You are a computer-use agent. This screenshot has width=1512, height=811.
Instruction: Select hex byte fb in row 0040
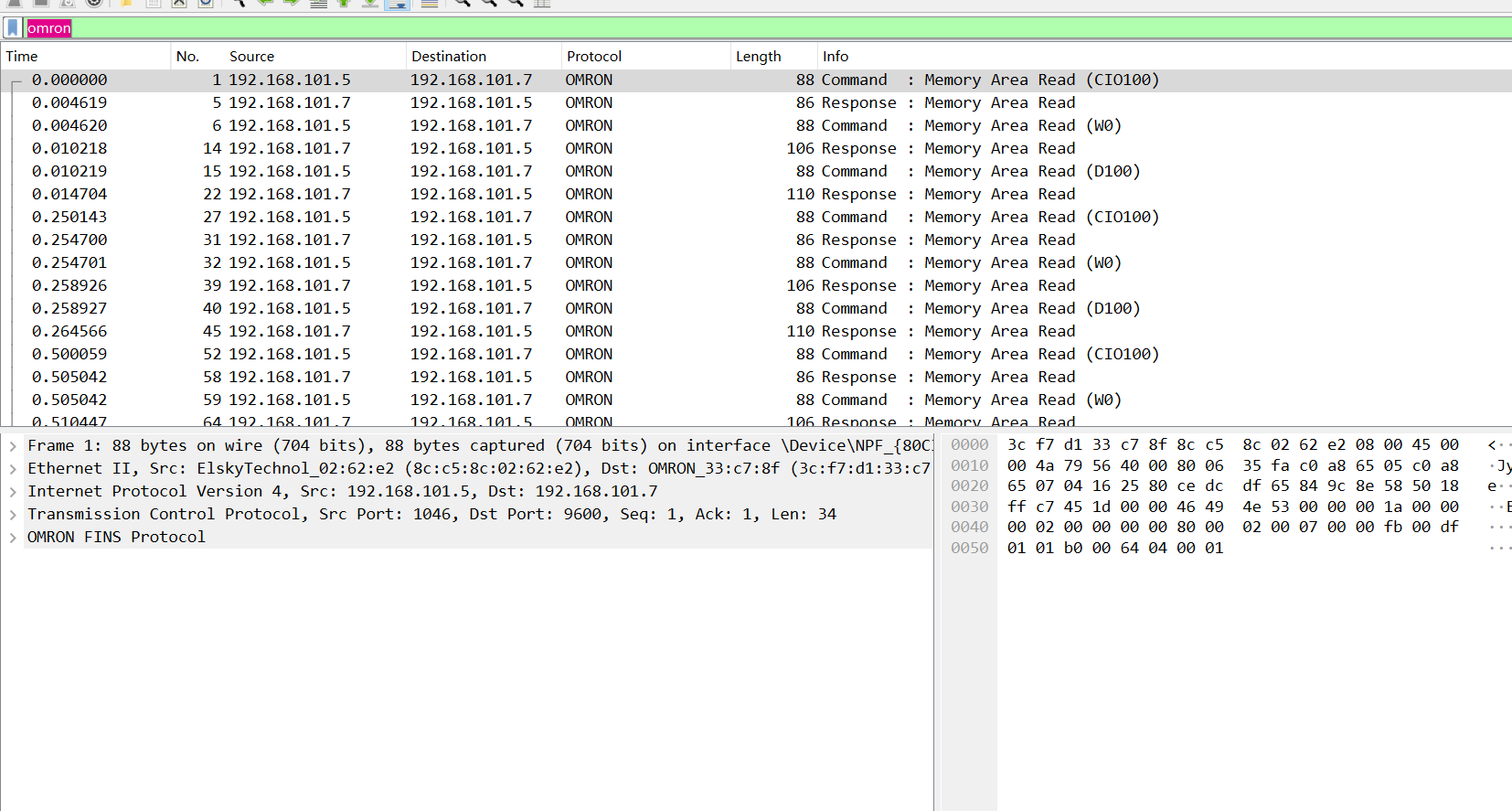tap(1393, 528)
